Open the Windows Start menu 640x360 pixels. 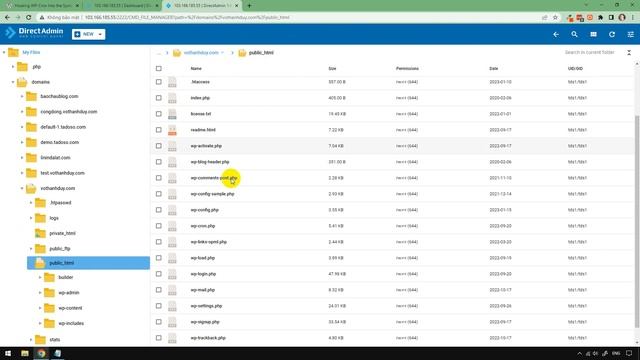tap(8, 353)
